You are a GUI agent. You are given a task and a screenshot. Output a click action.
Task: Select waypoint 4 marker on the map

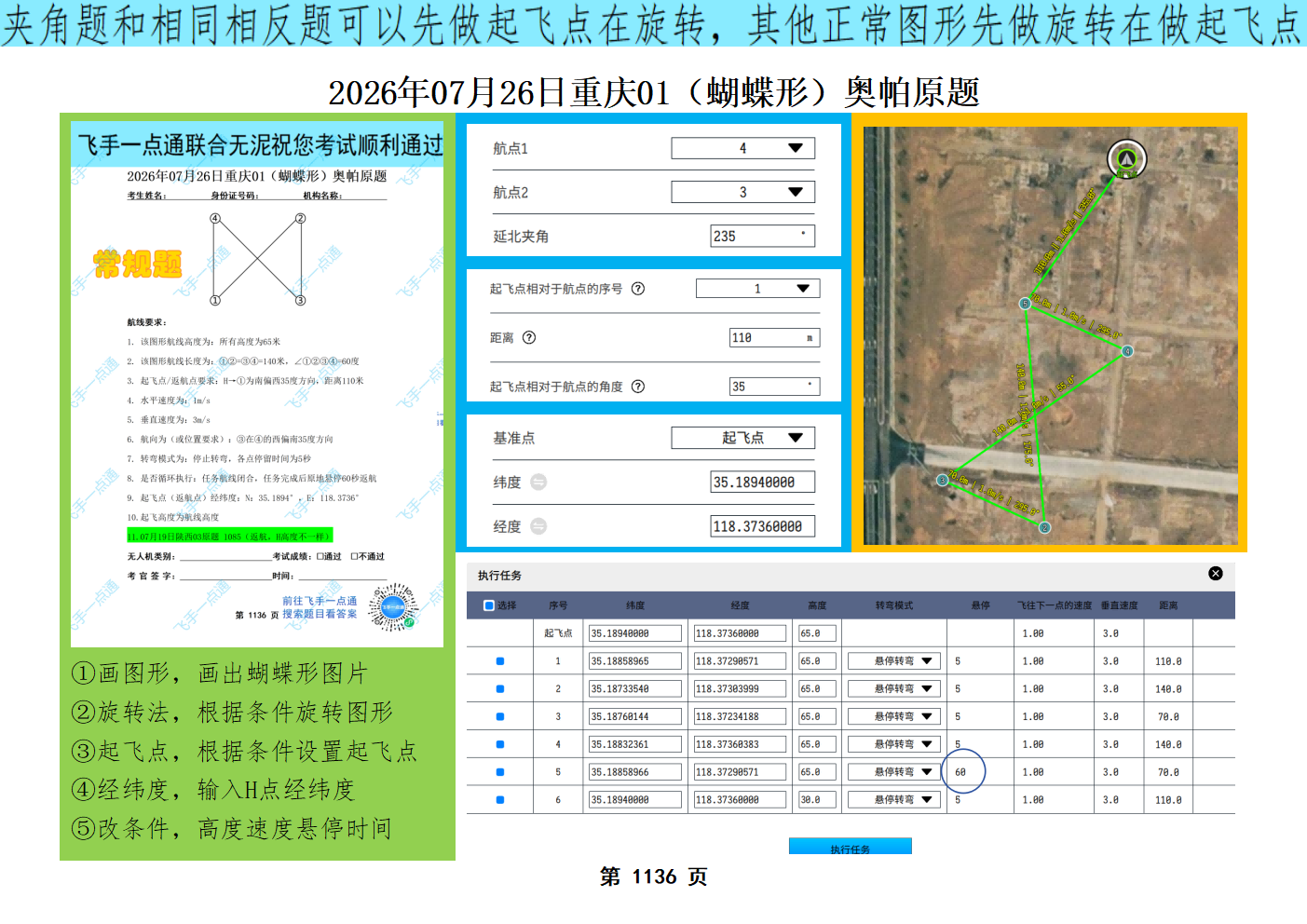tap(1127, 351)
